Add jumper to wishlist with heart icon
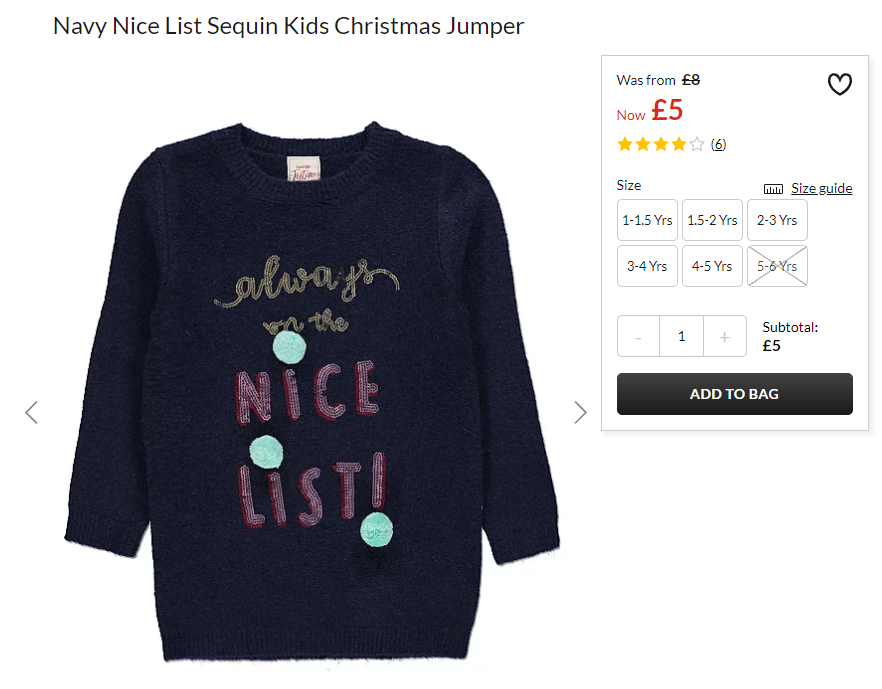882x689 pixels. 839,84
